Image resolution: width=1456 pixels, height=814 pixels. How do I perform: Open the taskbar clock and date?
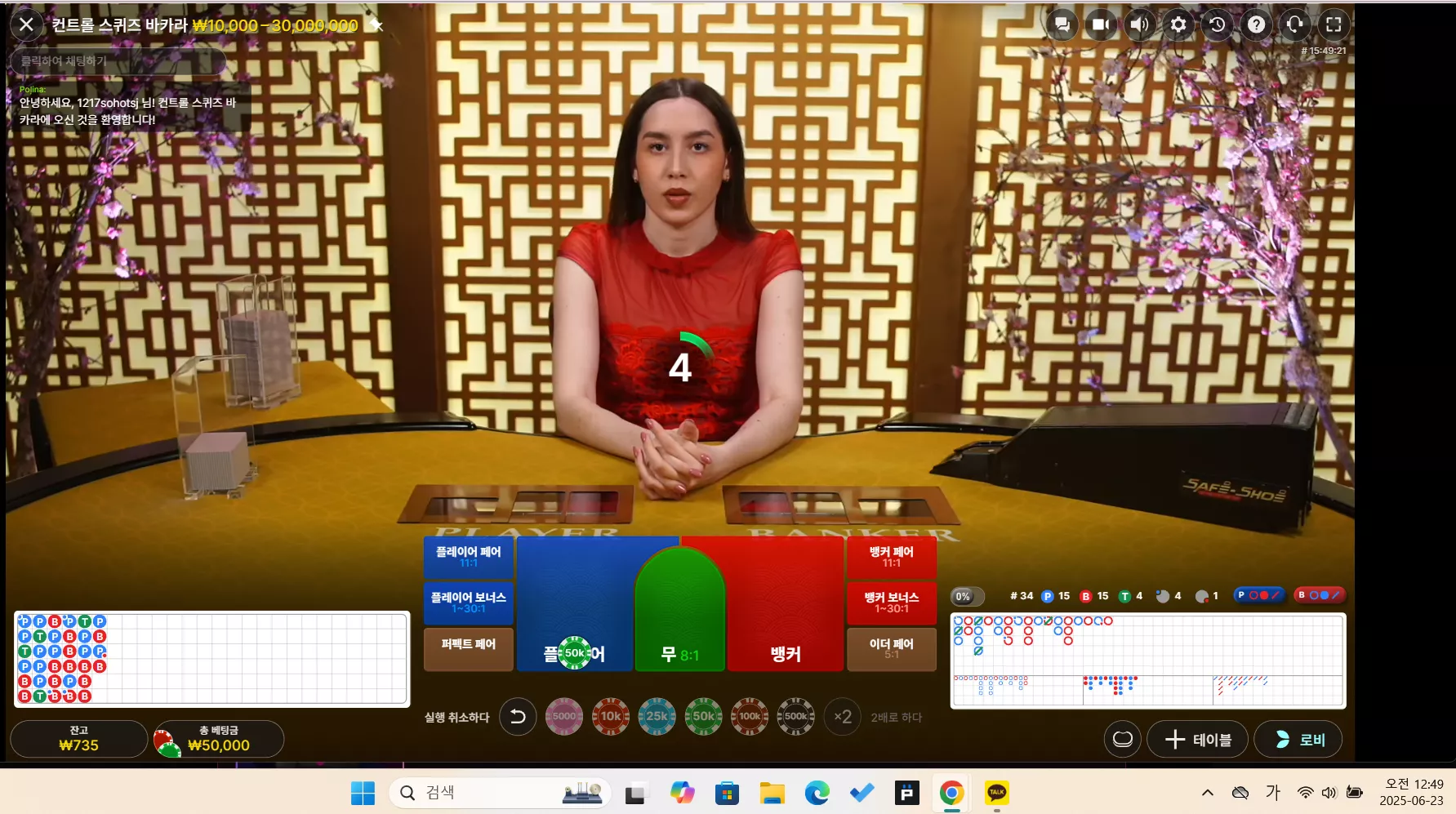coord(1411,792)
